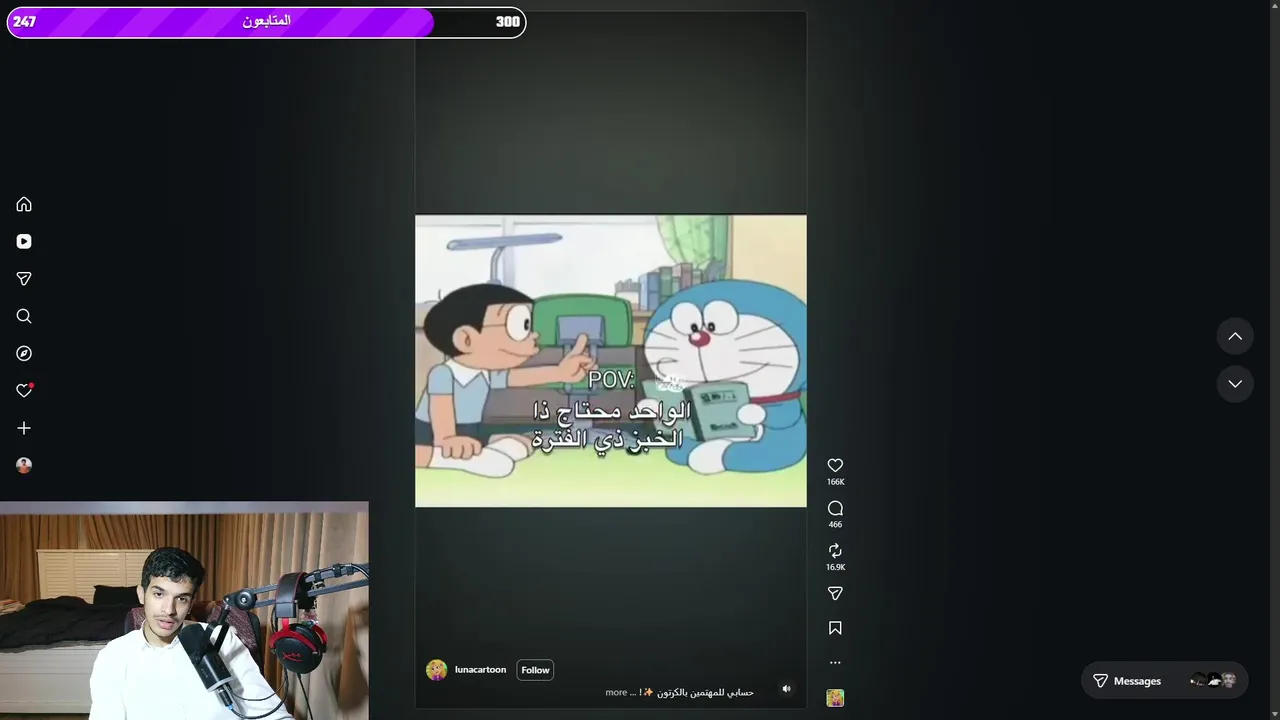1280x720 pixels.
Task: Open direct messages paper plane in sidebar
Action: [24, 279]
